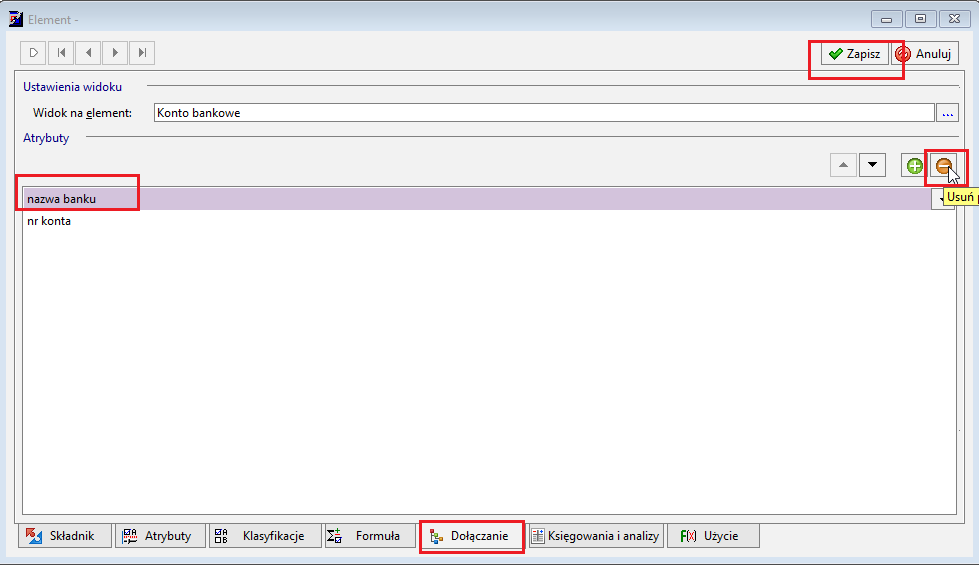The image size is (979, 565).
Task: Minimize the Element window
Action: tap(886, 19)
